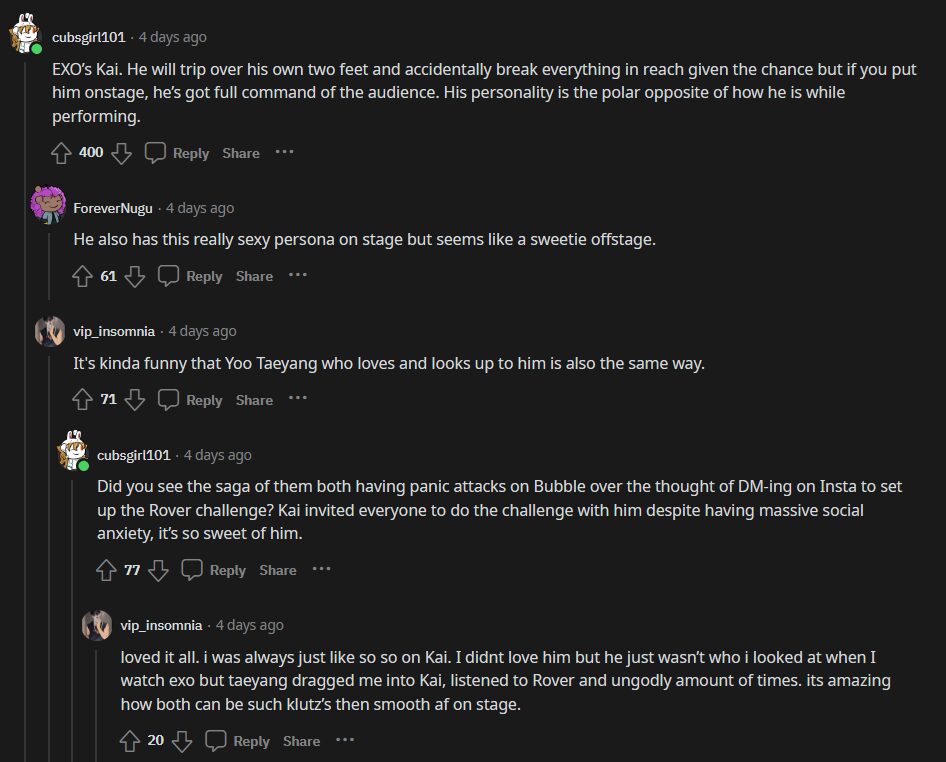
Task: Downvote ForeverNugu's sexy persona comment
Action: pyautogui.click(x=135, y=276)
